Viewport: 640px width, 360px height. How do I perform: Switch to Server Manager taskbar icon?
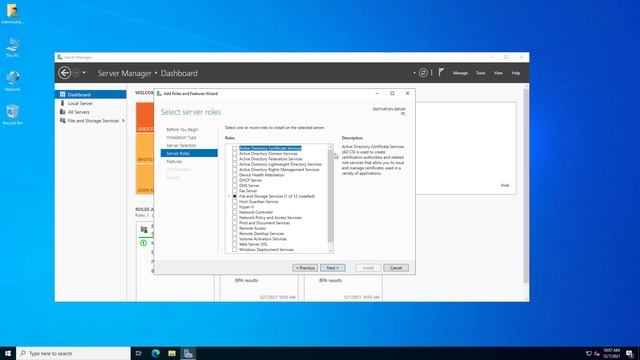coord(188,353)
